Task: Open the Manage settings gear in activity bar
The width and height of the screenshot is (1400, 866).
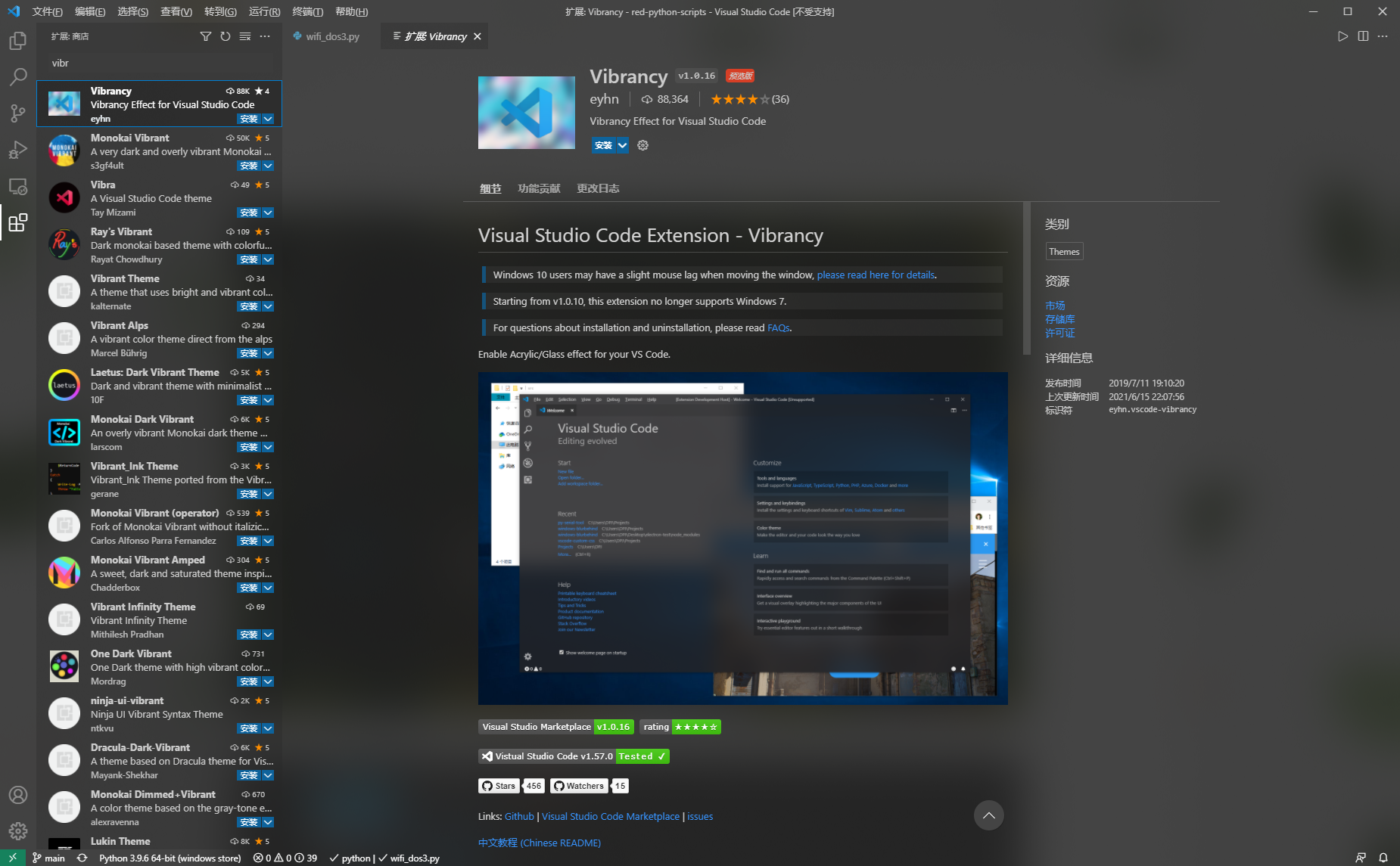Action: click(18, 831)
